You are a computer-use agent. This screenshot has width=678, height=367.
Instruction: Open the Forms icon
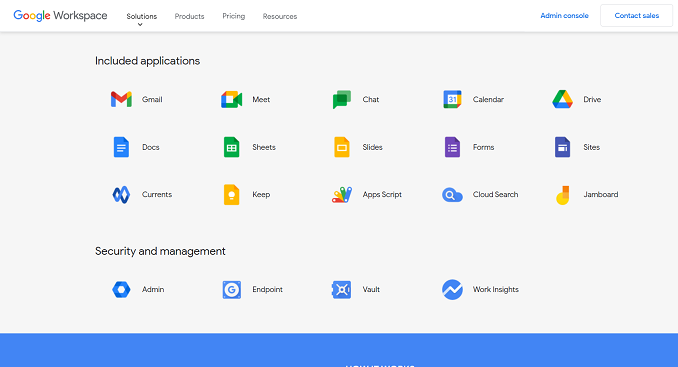(x=452, y=147)
